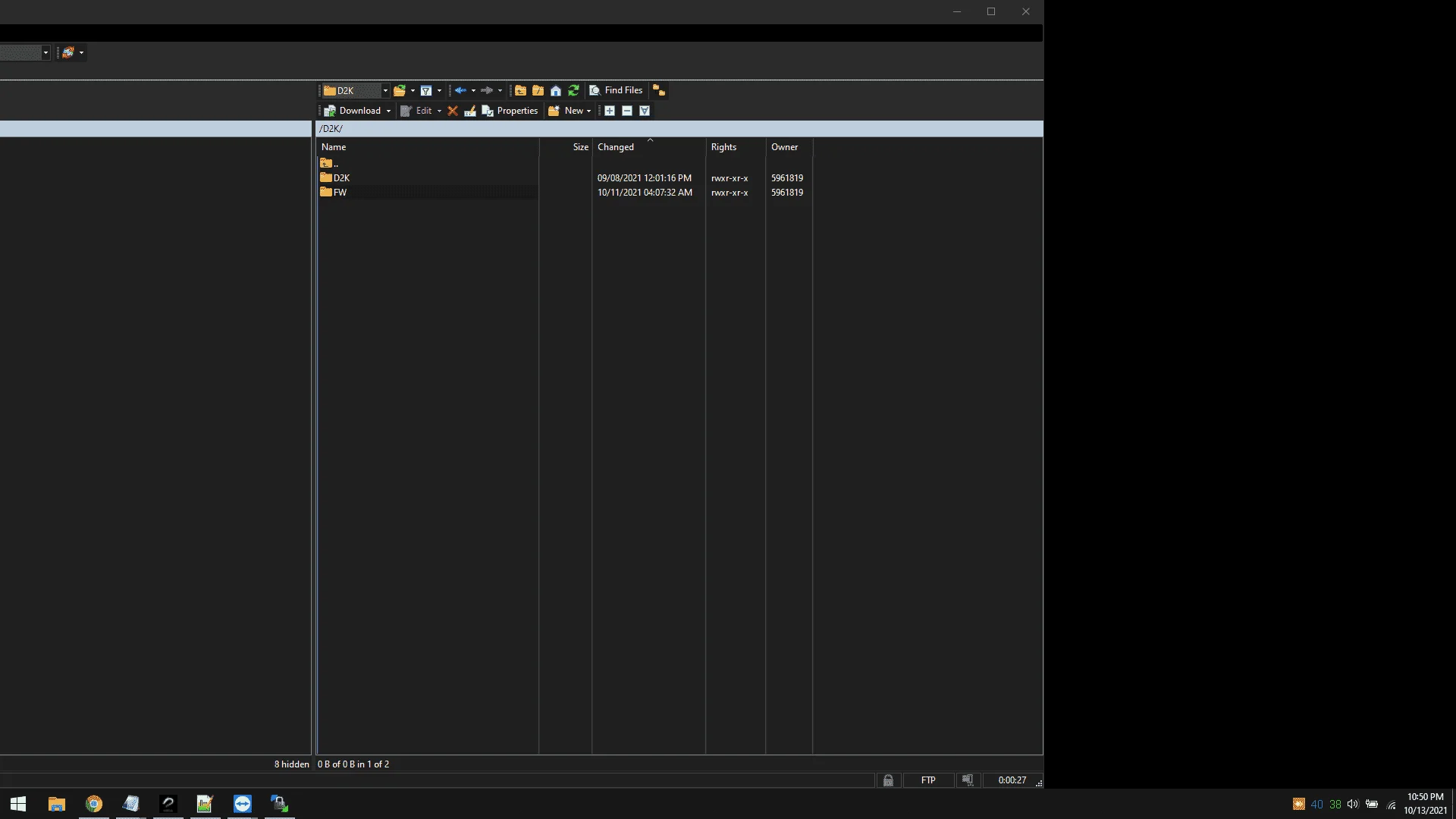
Task: Click the Find Files button
Action: [616, 91]
